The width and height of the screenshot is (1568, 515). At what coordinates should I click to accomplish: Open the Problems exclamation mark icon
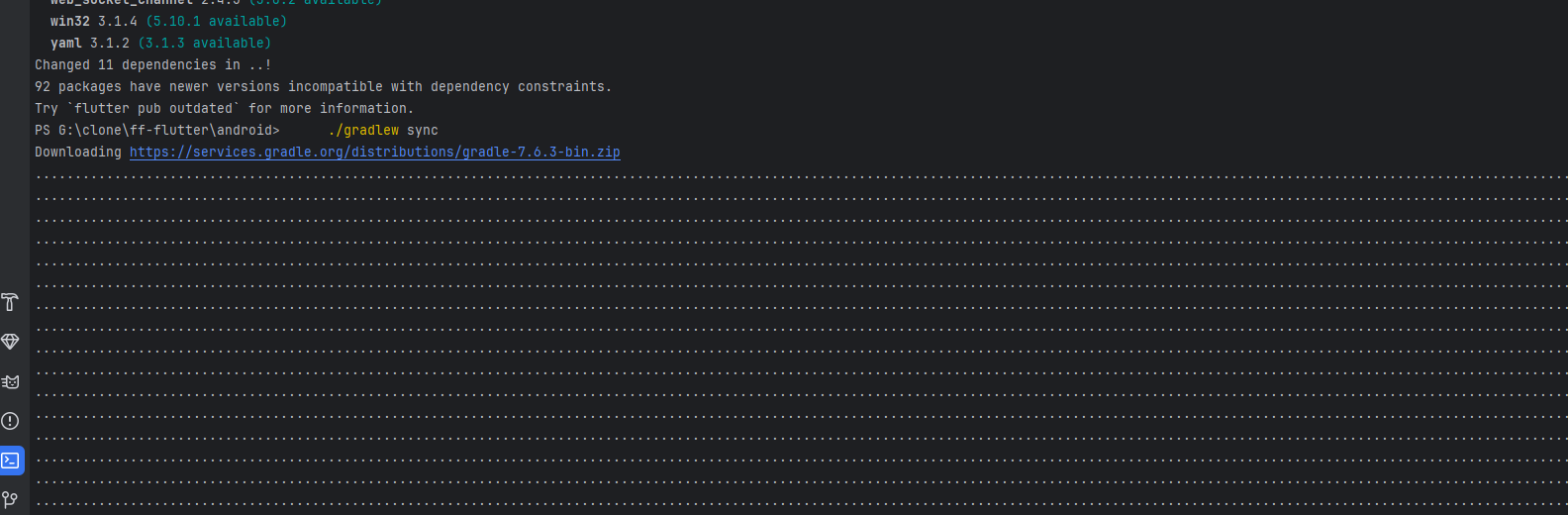coord(10,421)
